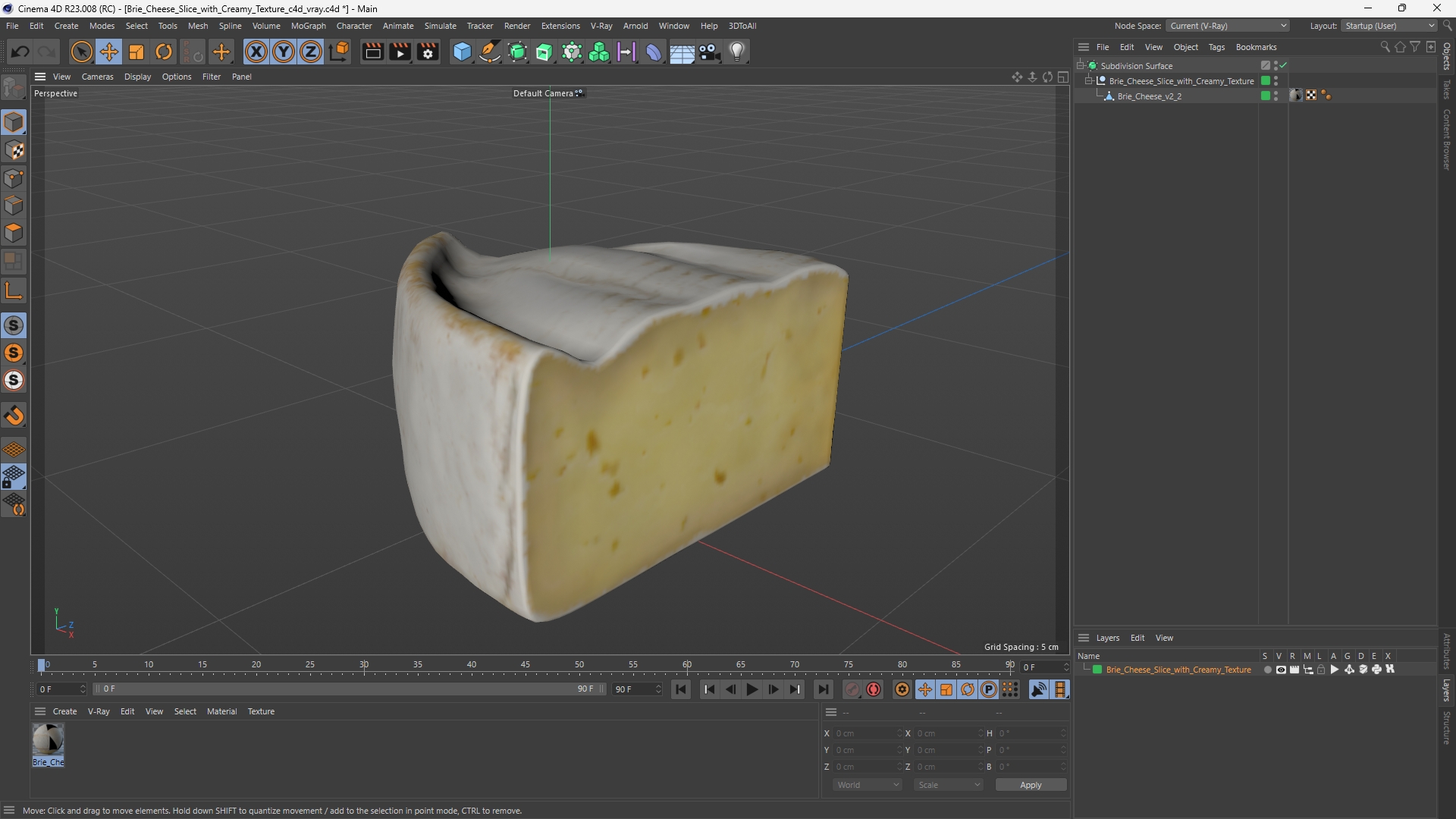Screen dimensions: 1456x819
Task: Toggle Z axis lock
Action: [x=311, y=52]
